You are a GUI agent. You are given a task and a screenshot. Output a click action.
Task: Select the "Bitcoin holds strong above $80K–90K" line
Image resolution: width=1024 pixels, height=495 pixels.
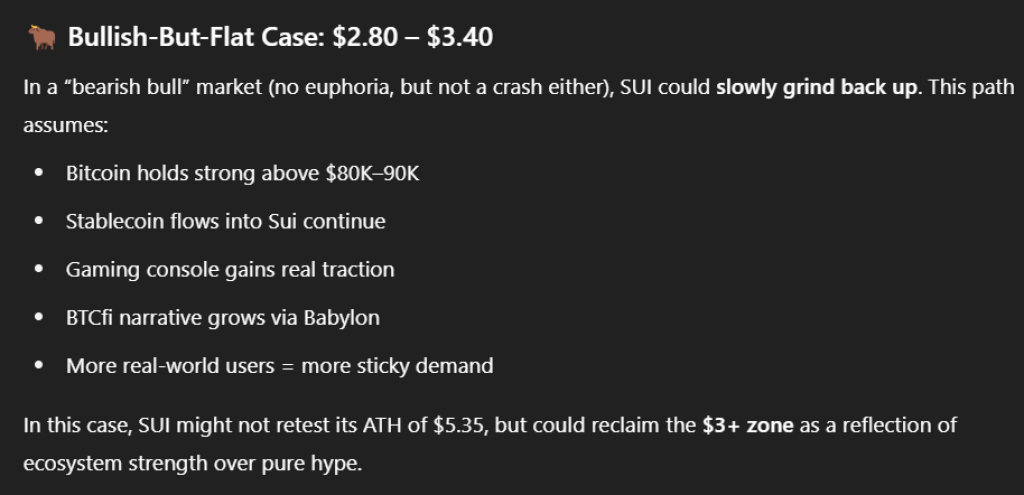click(242, 173)
